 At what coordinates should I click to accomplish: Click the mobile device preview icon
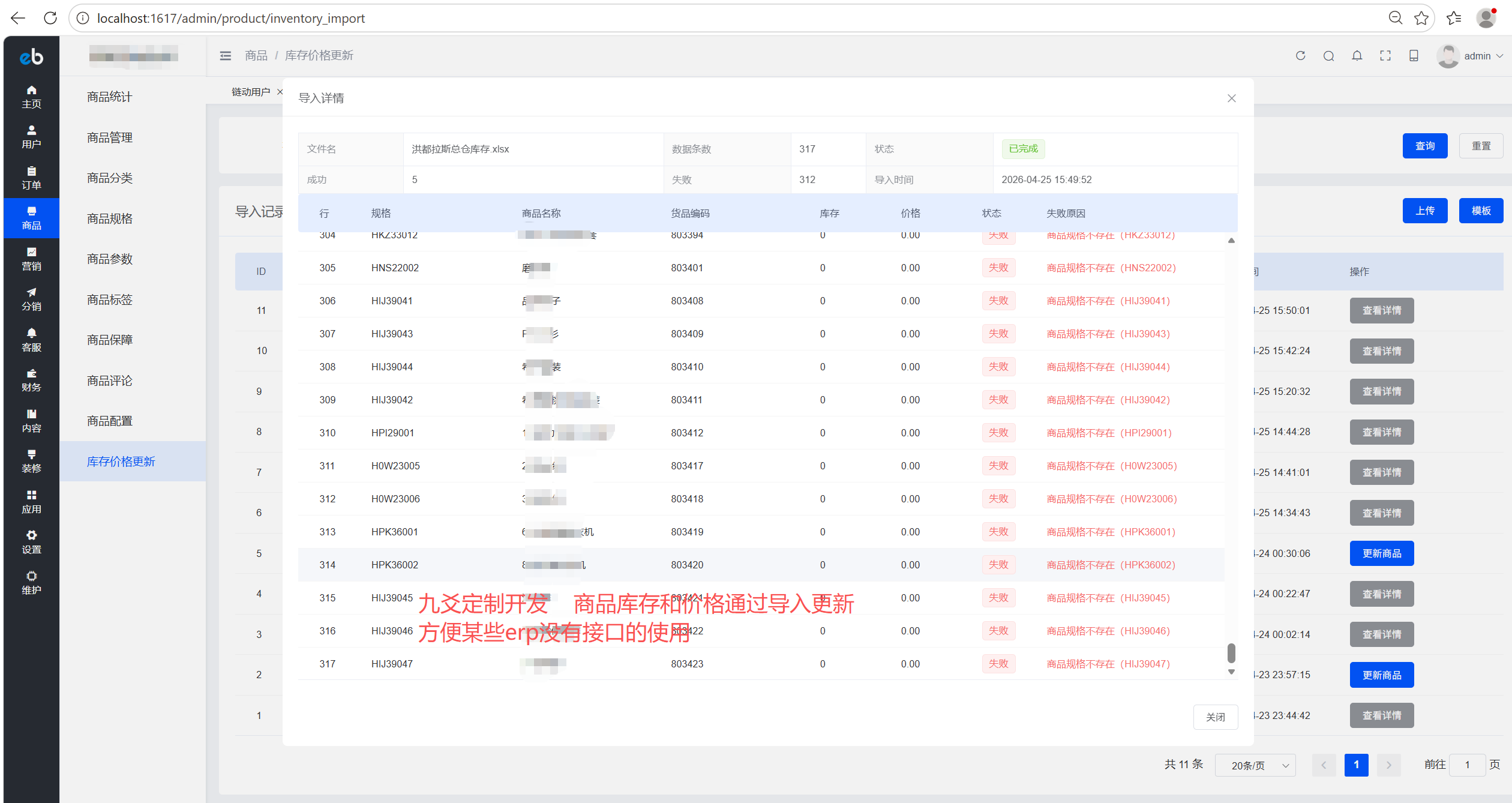[x=1414, y=56]
